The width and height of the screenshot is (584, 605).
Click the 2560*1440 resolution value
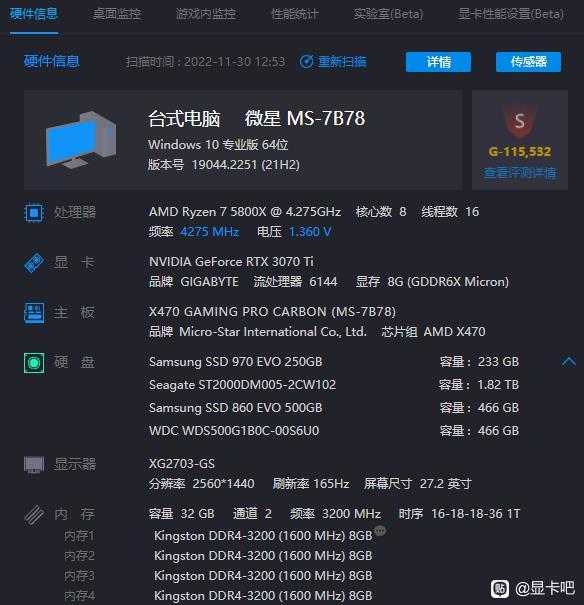(x=223, y=483)
